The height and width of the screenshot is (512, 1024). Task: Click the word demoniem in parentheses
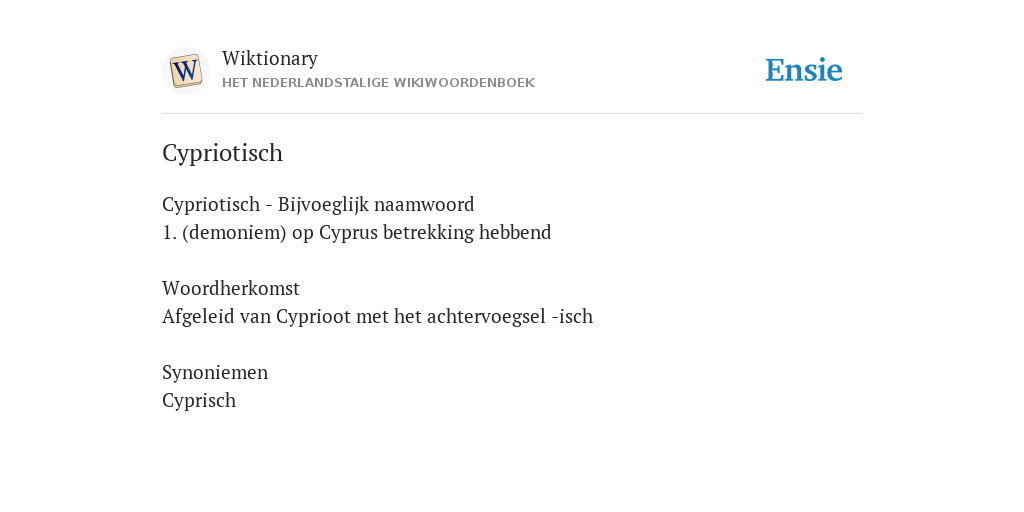(x=234, y=232)
